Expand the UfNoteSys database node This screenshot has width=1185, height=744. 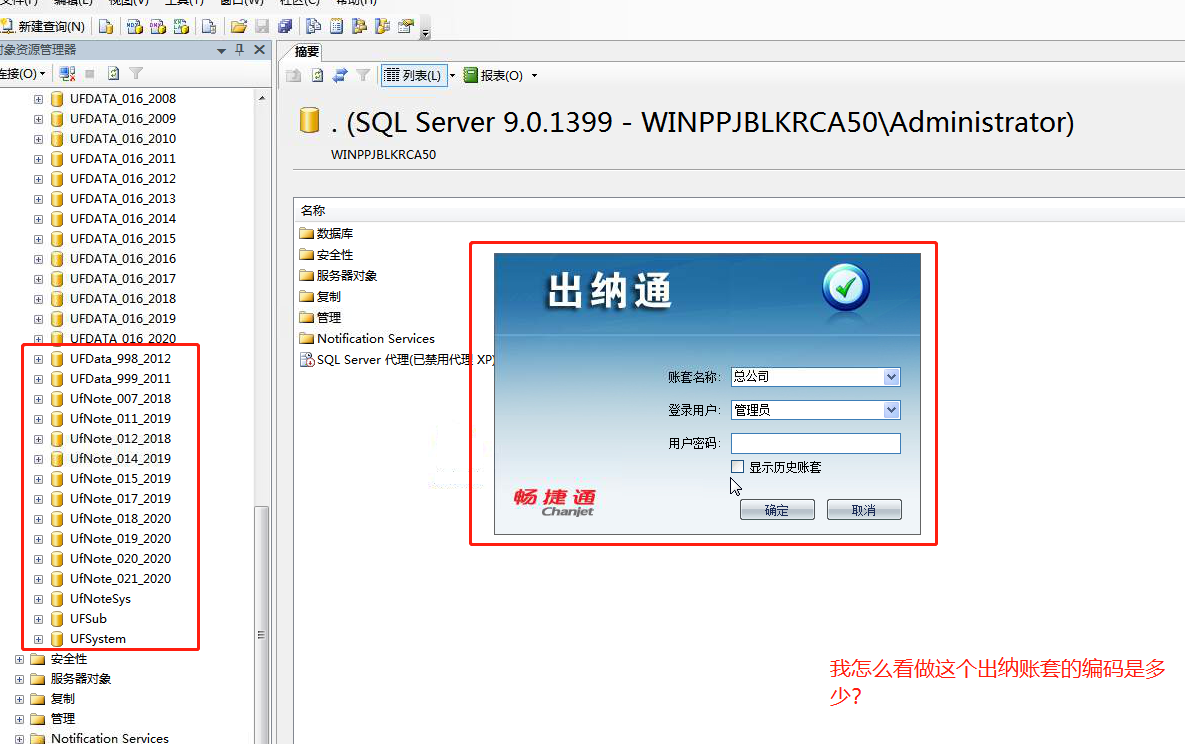(x=39, y=600)
